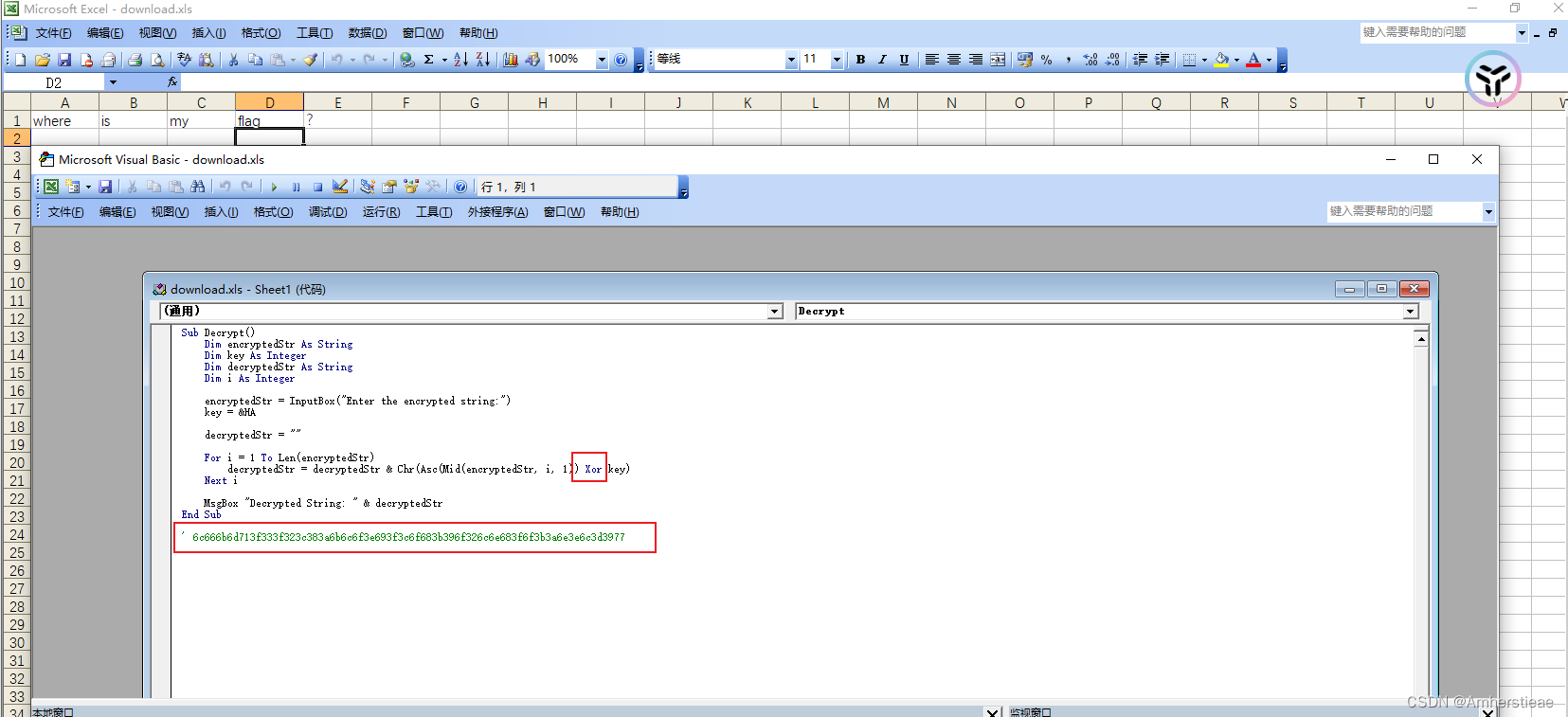
Task: Click VBA Help question mark icon
Action: [x=460, y=188]
